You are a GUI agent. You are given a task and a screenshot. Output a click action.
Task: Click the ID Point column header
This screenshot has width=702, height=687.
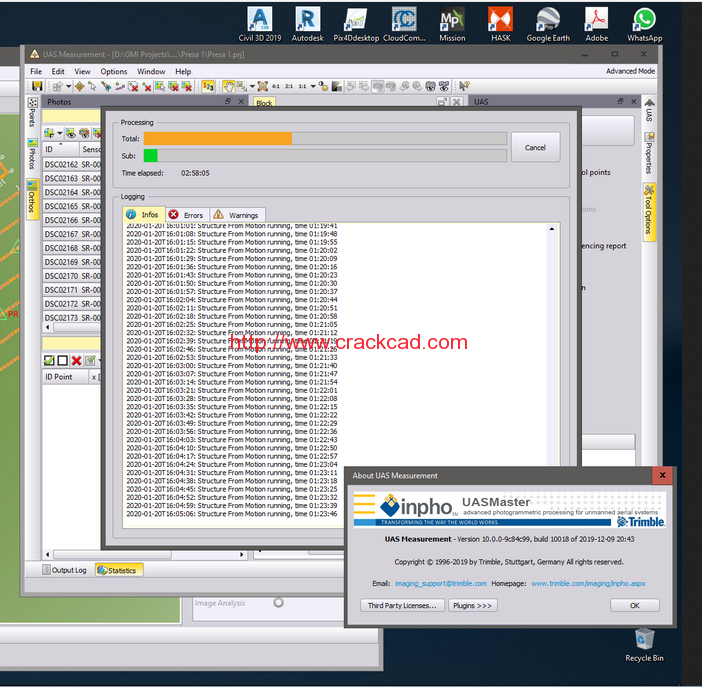pyautogui.click(x=65, y=377)
